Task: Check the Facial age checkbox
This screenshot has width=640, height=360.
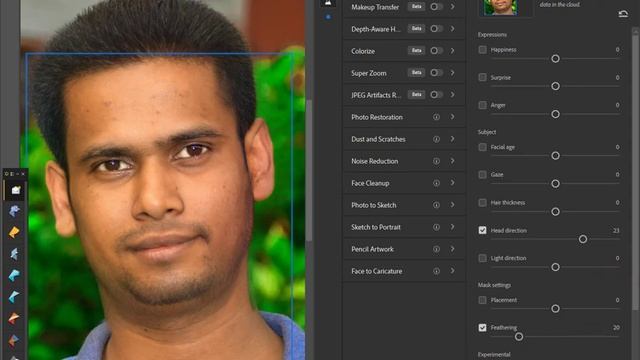Action: point(482,147)
